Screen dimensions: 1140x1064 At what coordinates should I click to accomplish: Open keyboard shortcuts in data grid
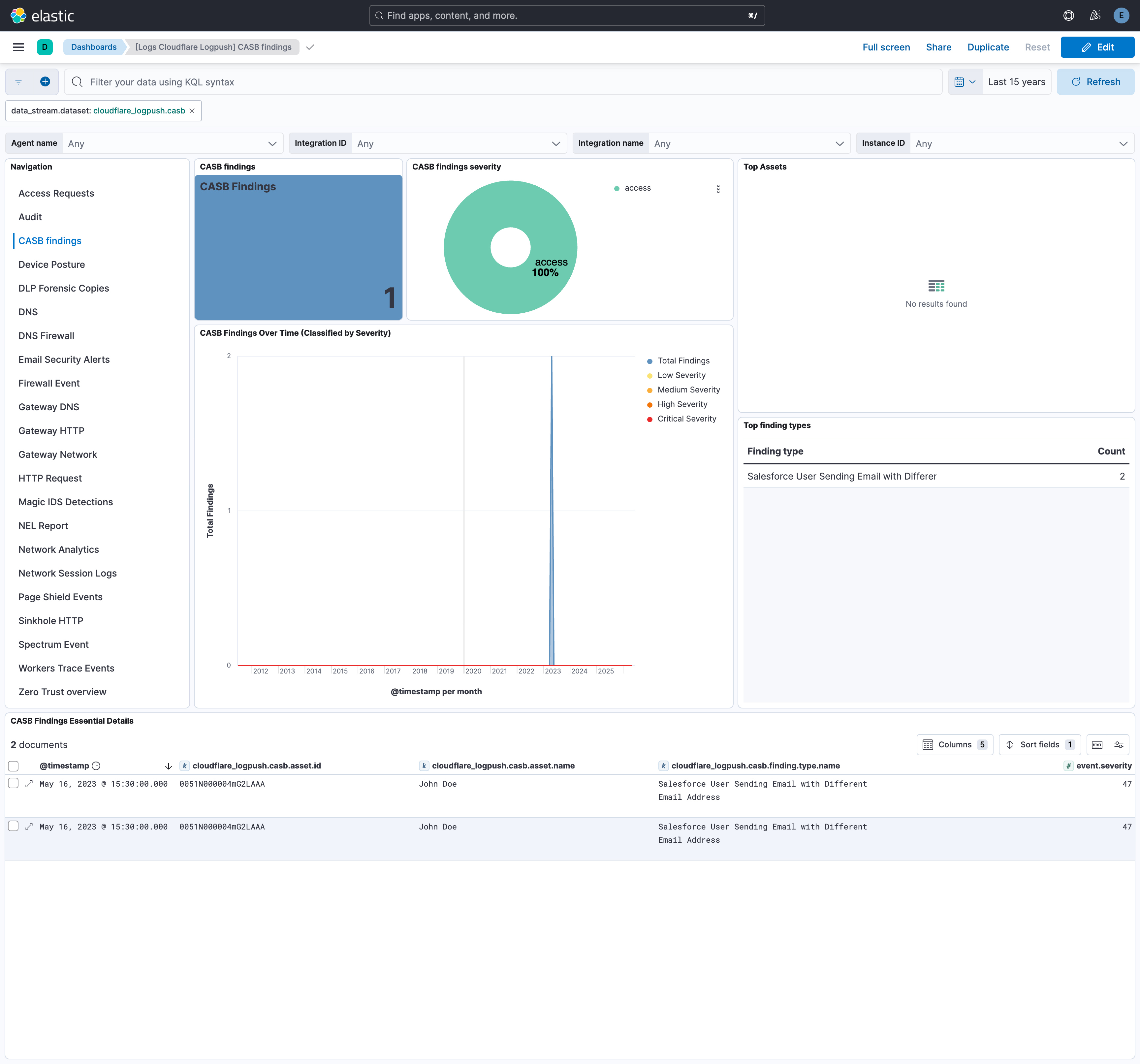tap(1097, 745)
